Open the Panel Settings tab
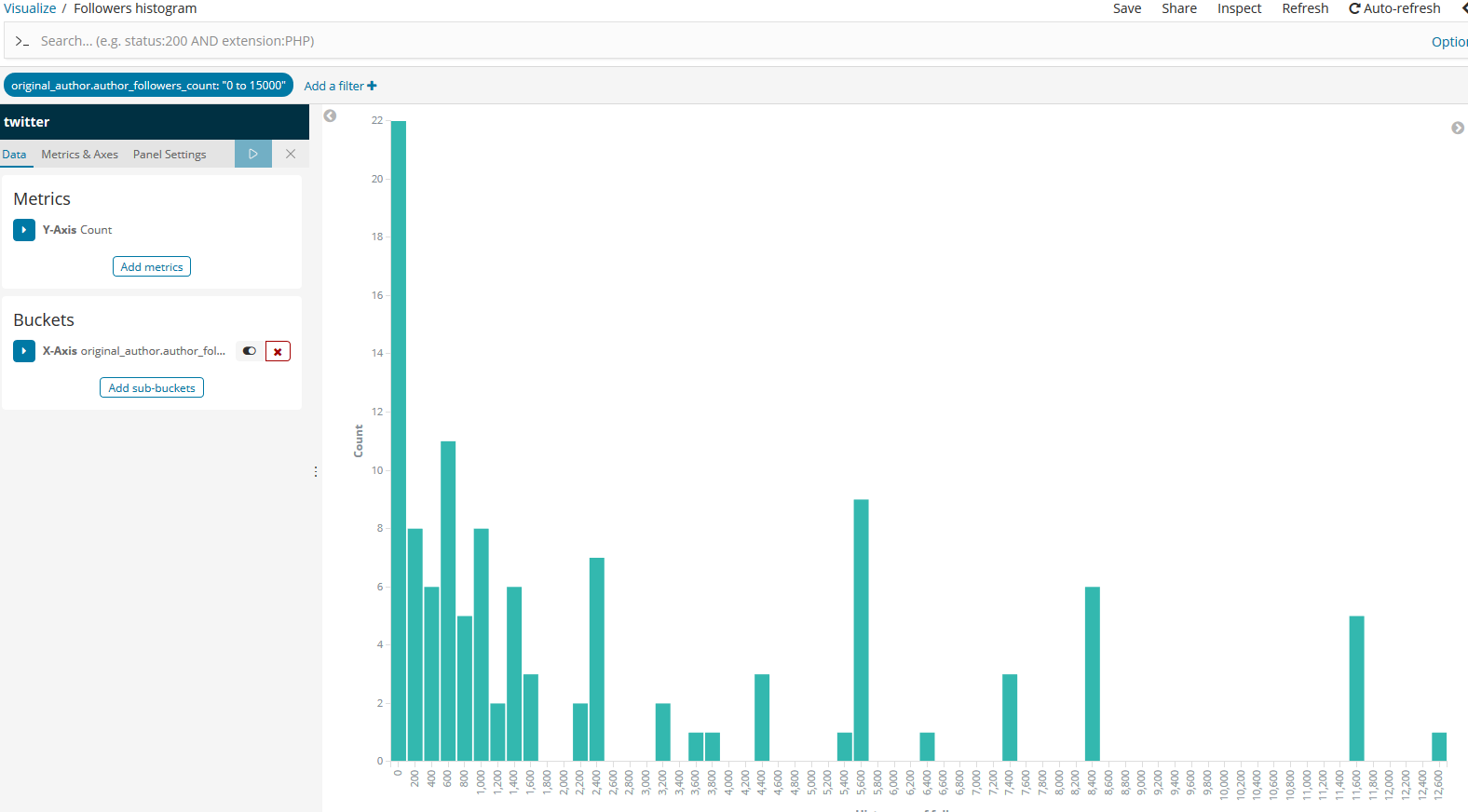1468x812 pixels. point(170,155)
